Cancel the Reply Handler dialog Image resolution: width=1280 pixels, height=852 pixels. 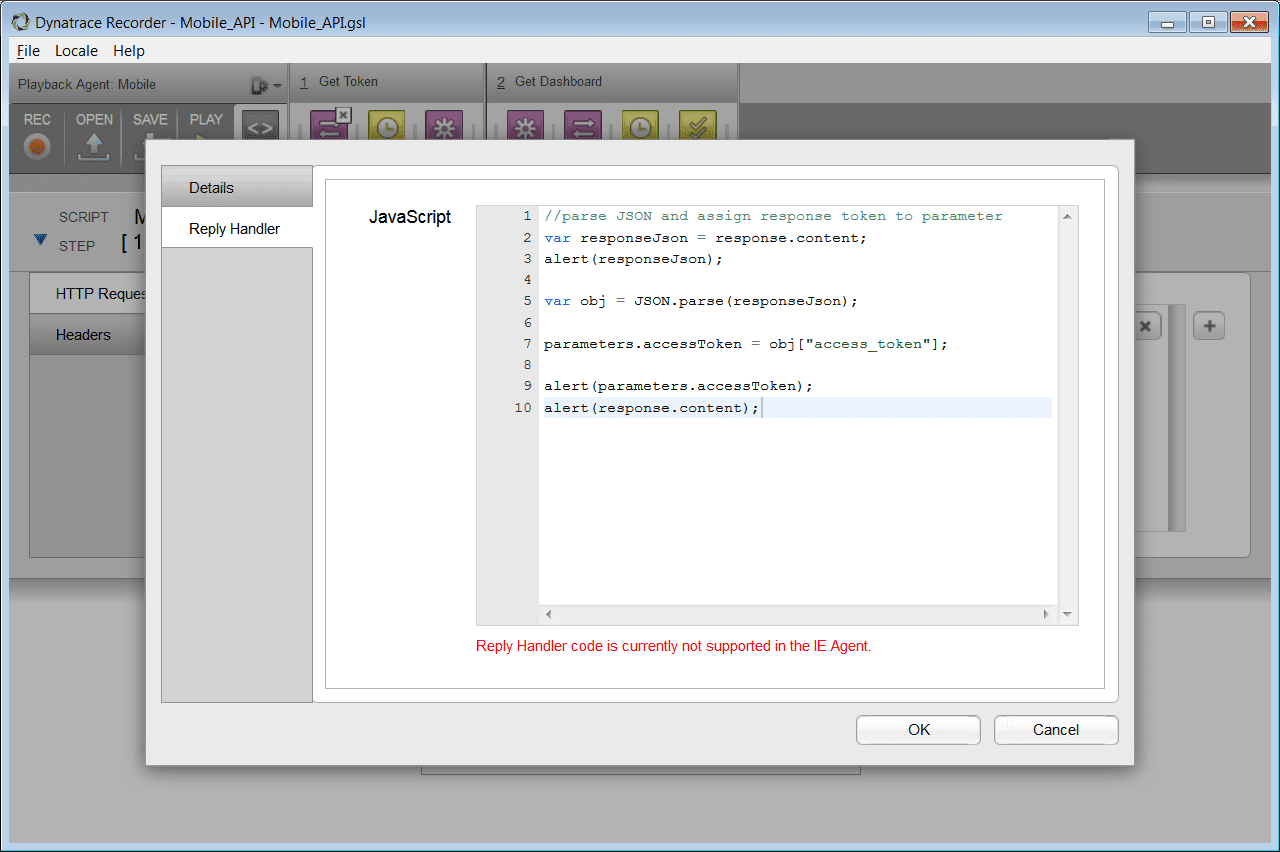click(1056, 730)
